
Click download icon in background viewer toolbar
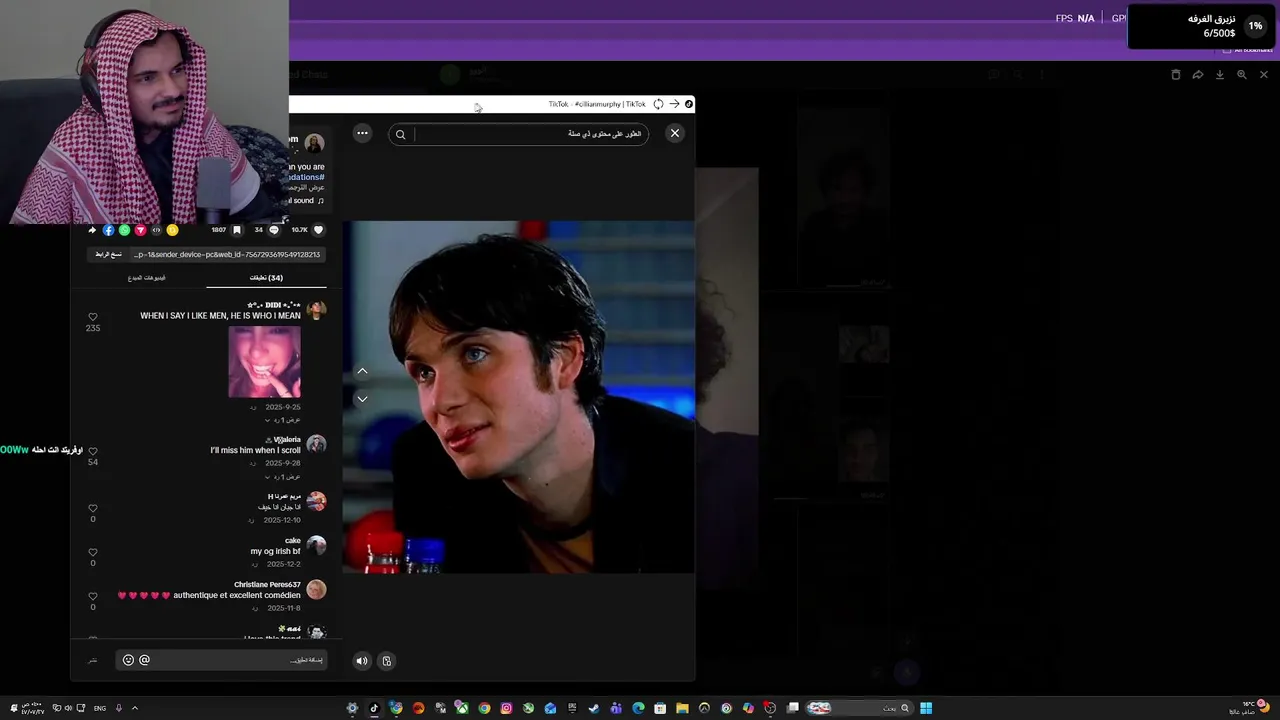(x=1220, y=75)
